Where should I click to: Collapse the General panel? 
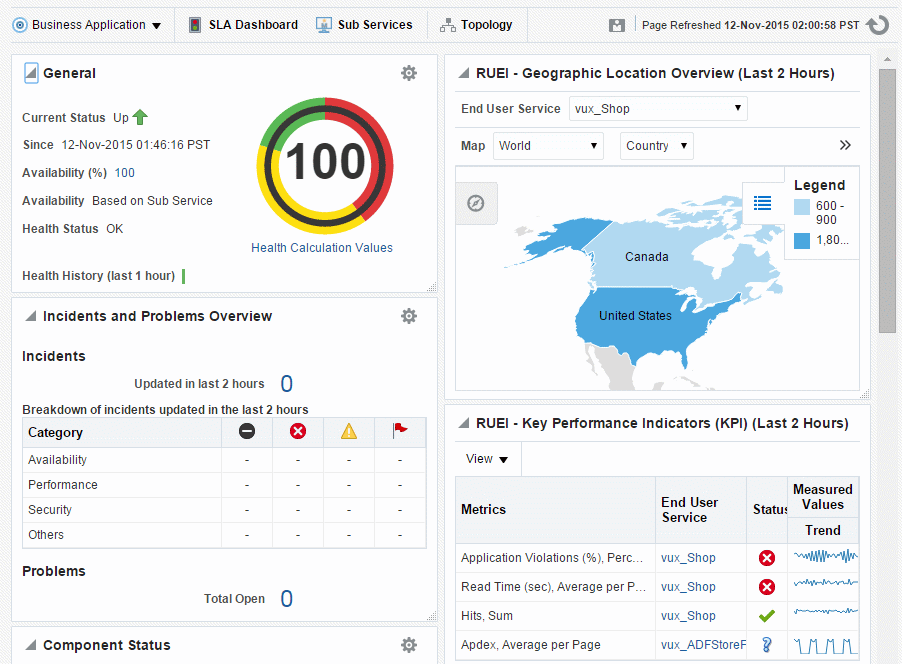[31, 73]
